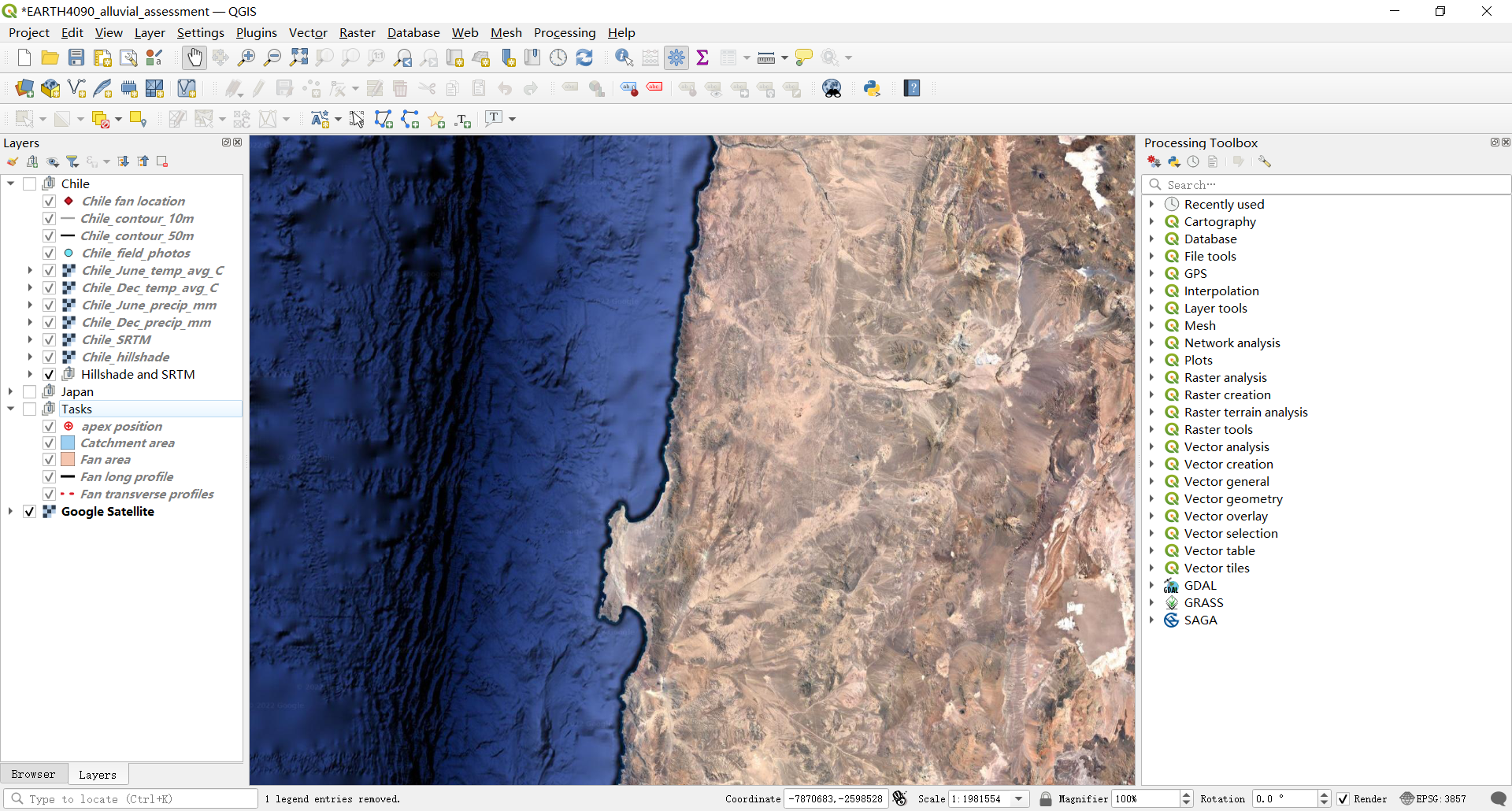Click the Messages log icon in status bar
Image resolution: width=1512 pixels, height=811 pixels.
(x=1499, y=798)
